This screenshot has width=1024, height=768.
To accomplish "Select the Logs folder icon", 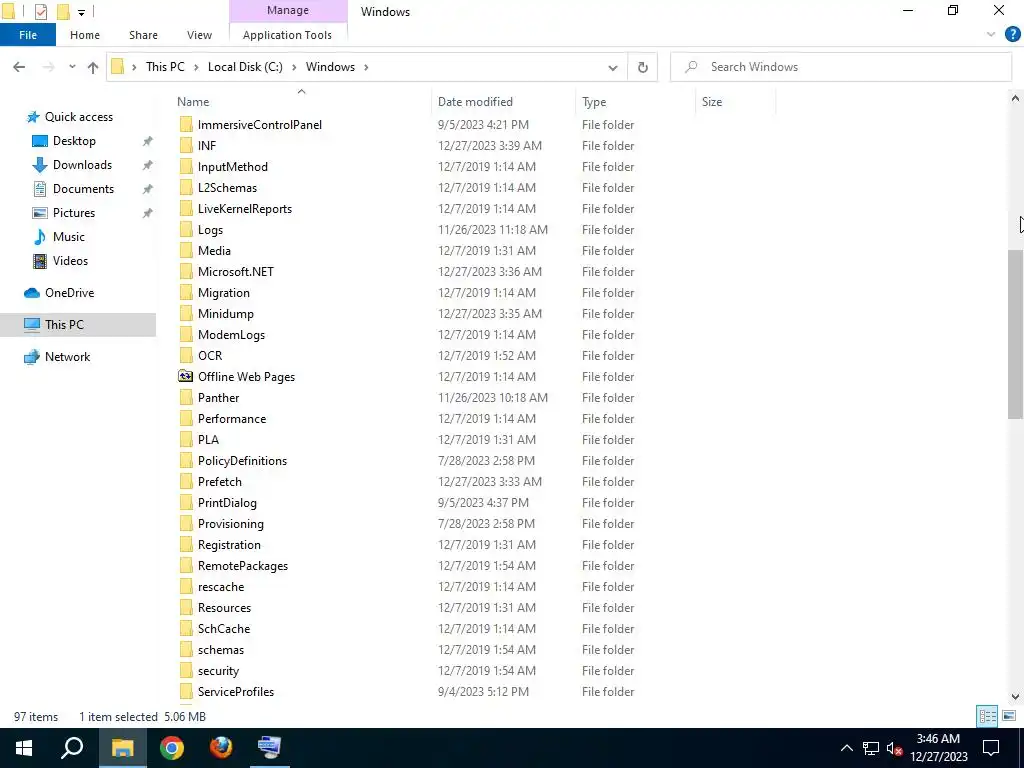I will (186, 230).
